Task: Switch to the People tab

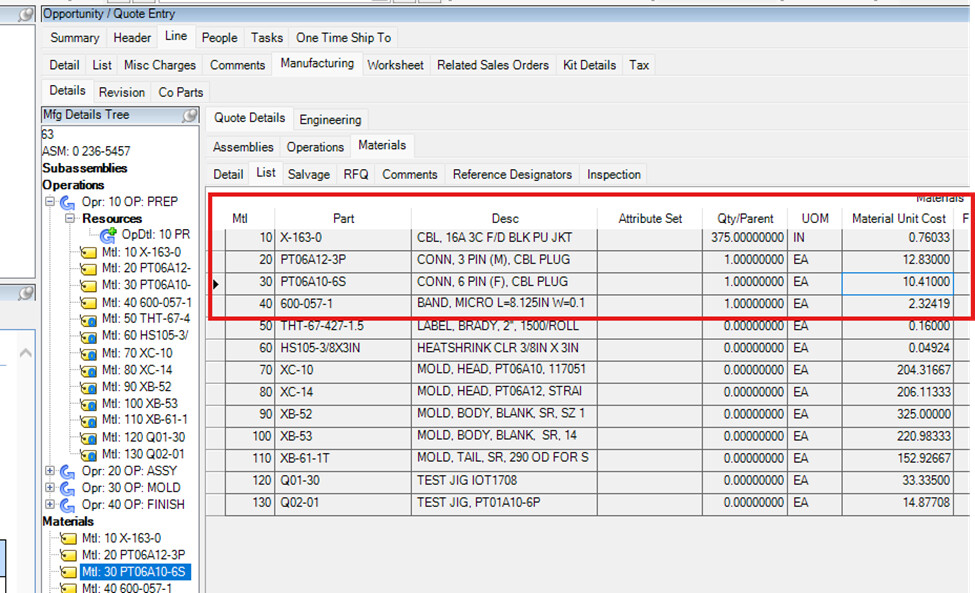Action: click(x=219, y=38)
